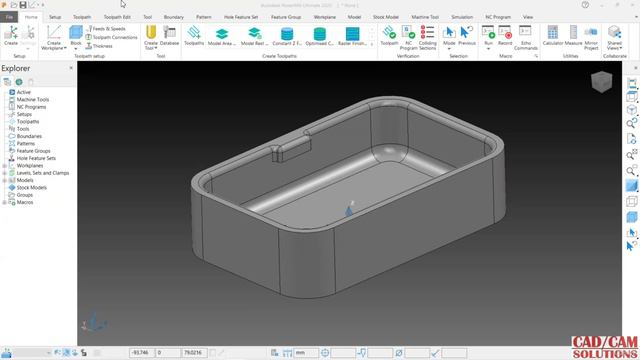
Task: Switch to the Setup ribbon tab
Action: [55, 17]
